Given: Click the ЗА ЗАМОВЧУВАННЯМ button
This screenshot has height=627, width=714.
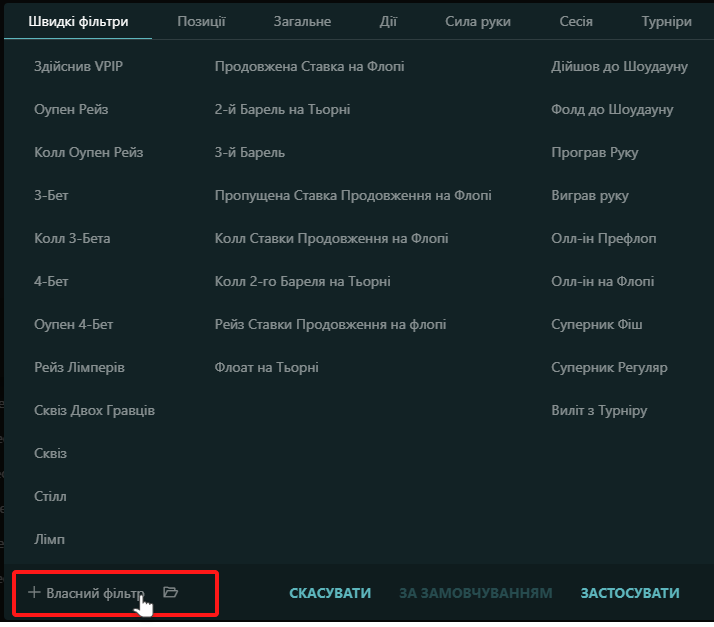Looking at the screenshot, I should [x=476, y=593].
